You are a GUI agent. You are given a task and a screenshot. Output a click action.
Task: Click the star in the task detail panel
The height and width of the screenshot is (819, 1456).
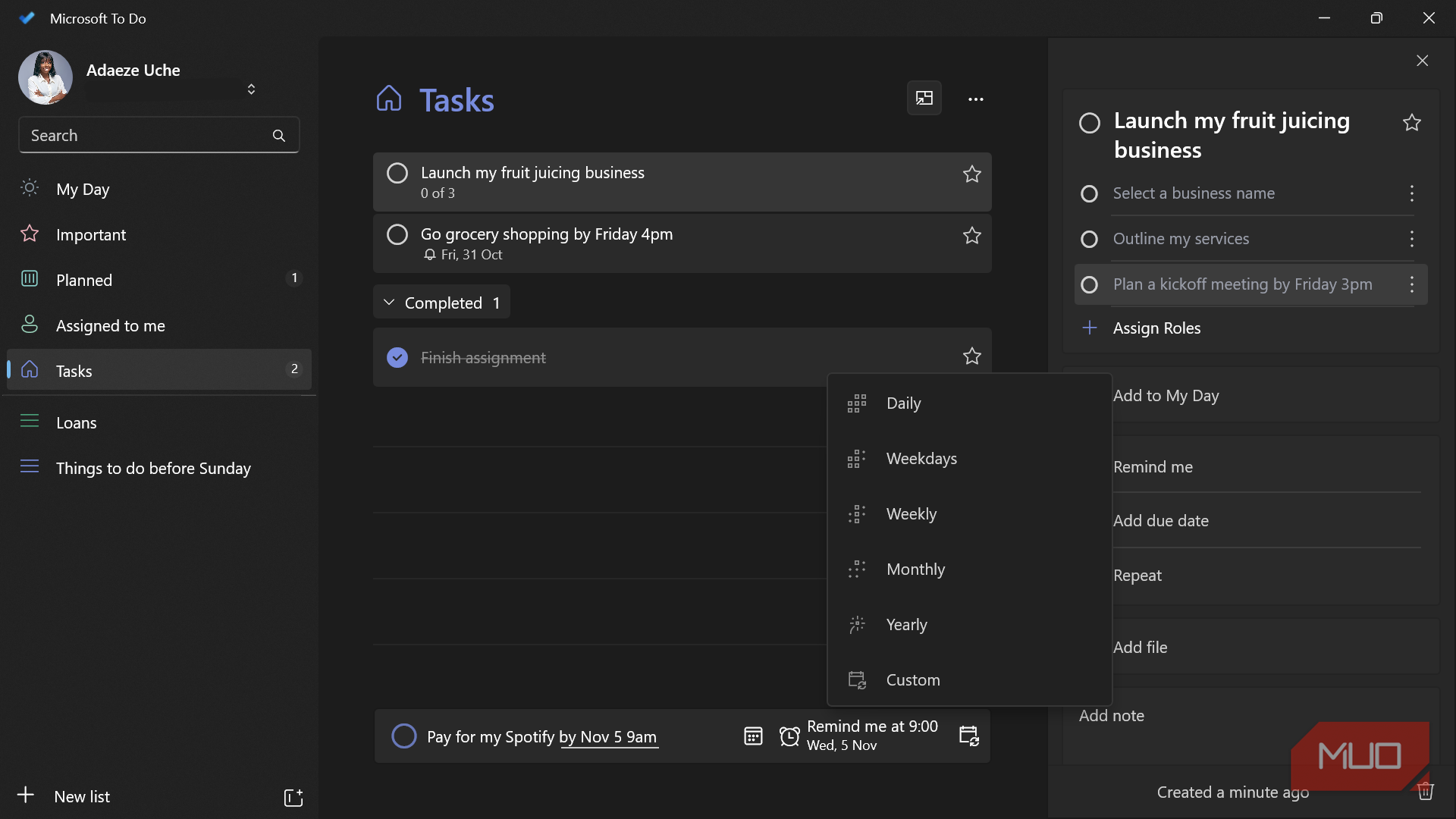tap(1411, 123)
